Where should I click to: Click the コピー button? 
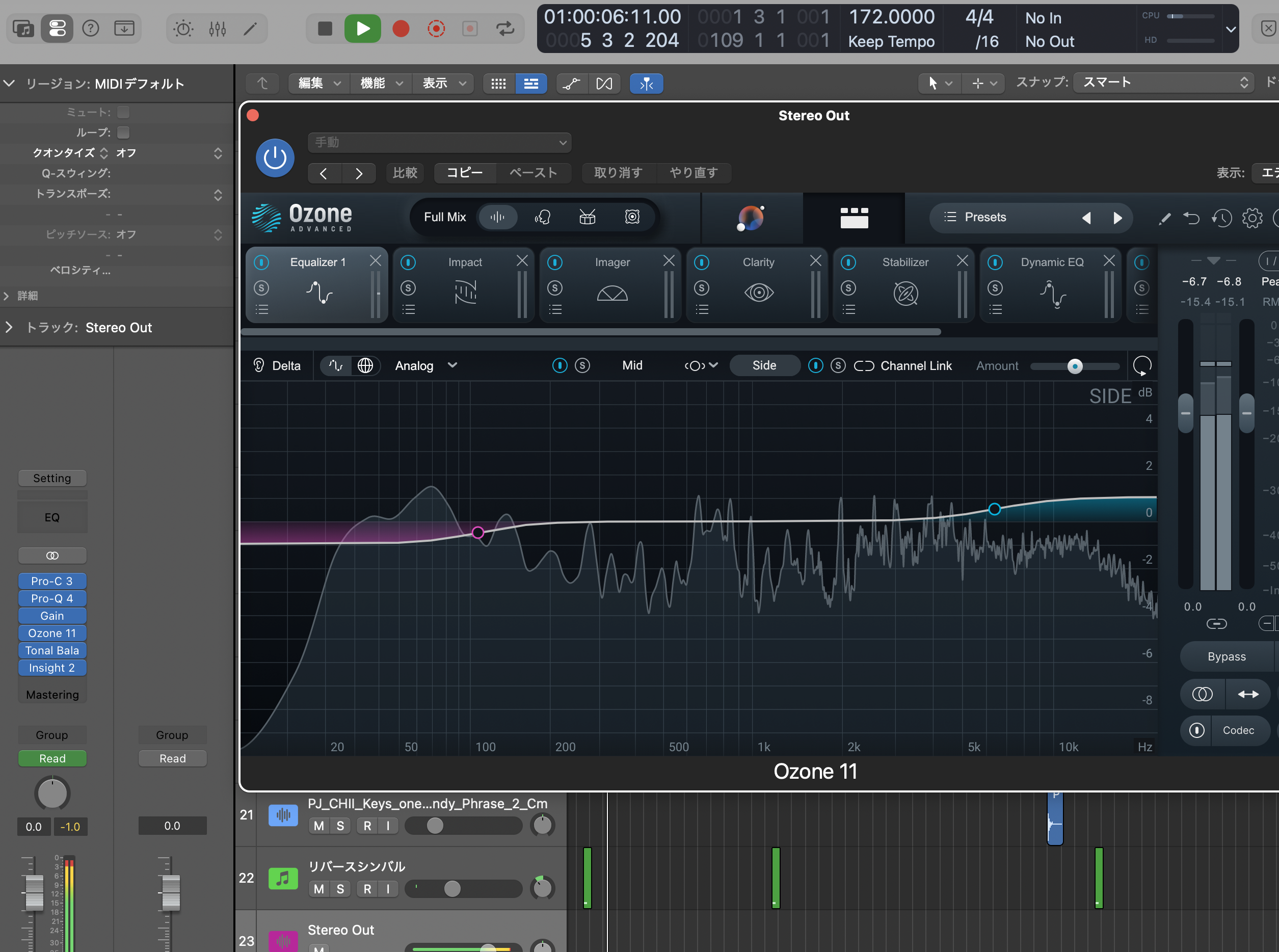pyautogui.click(x=464, y=172)
